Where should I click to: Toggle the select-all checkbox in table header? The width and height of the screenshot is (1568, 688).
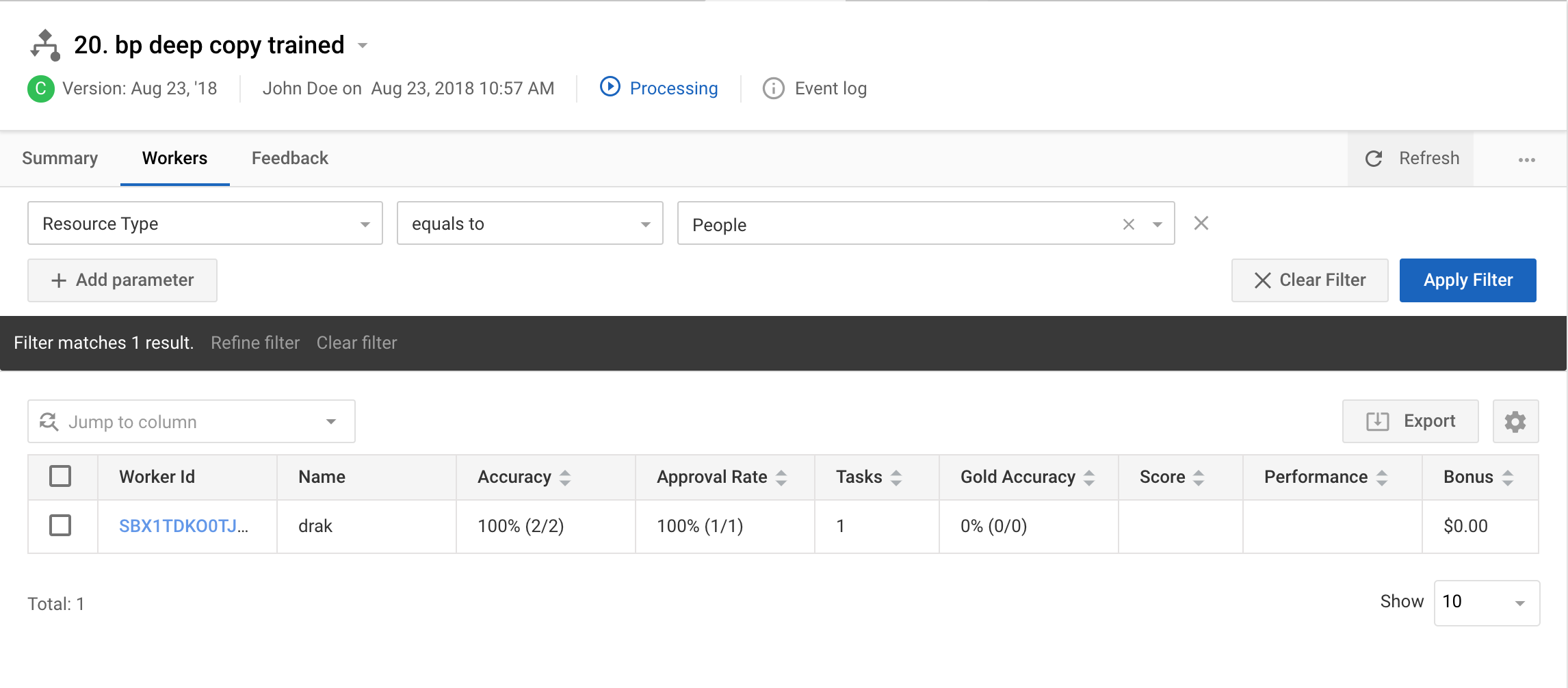pyautogui.click(x=60, y=476)
